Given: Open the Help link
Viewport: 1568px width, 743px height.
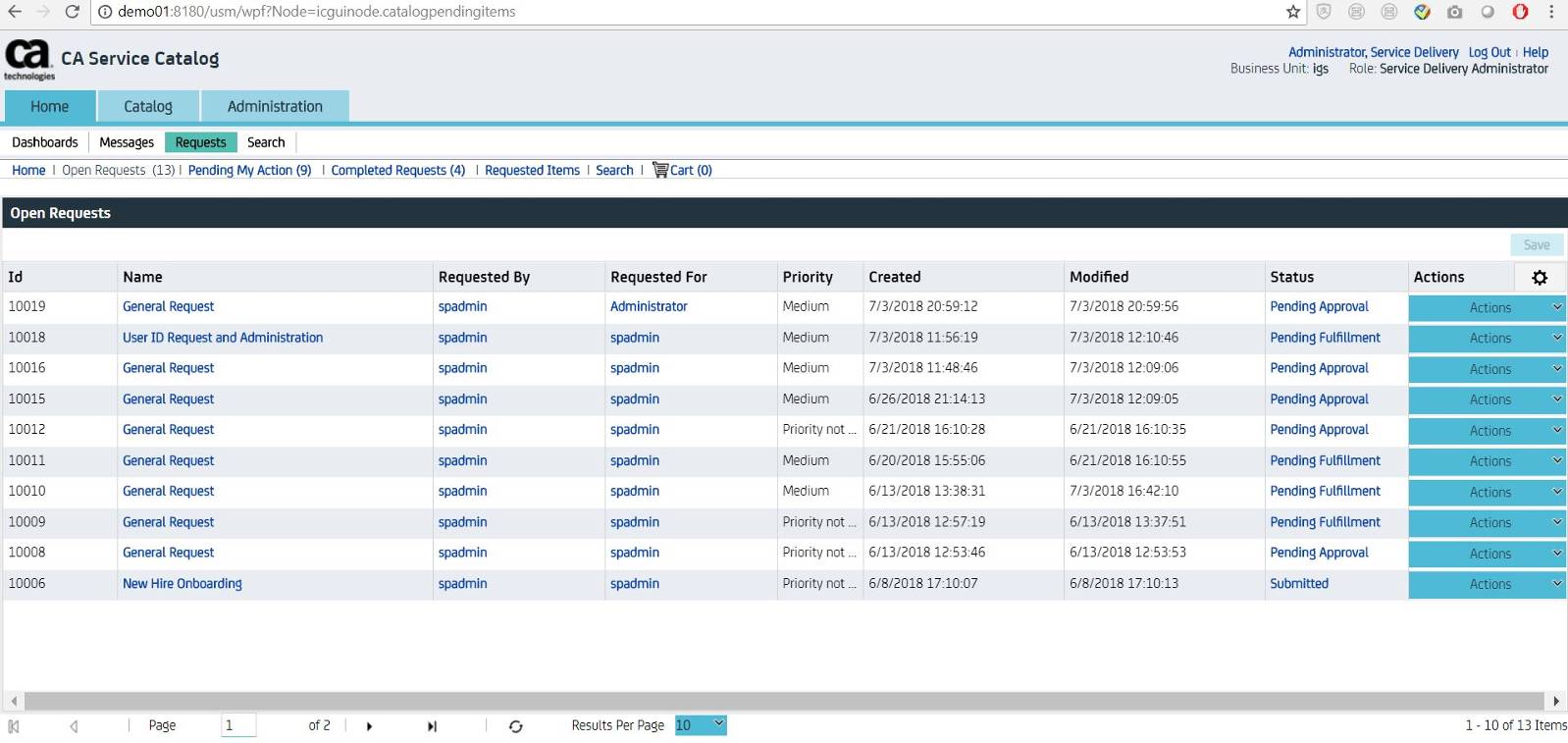Looking at the screenshot, I should (x=1536, y=52).
